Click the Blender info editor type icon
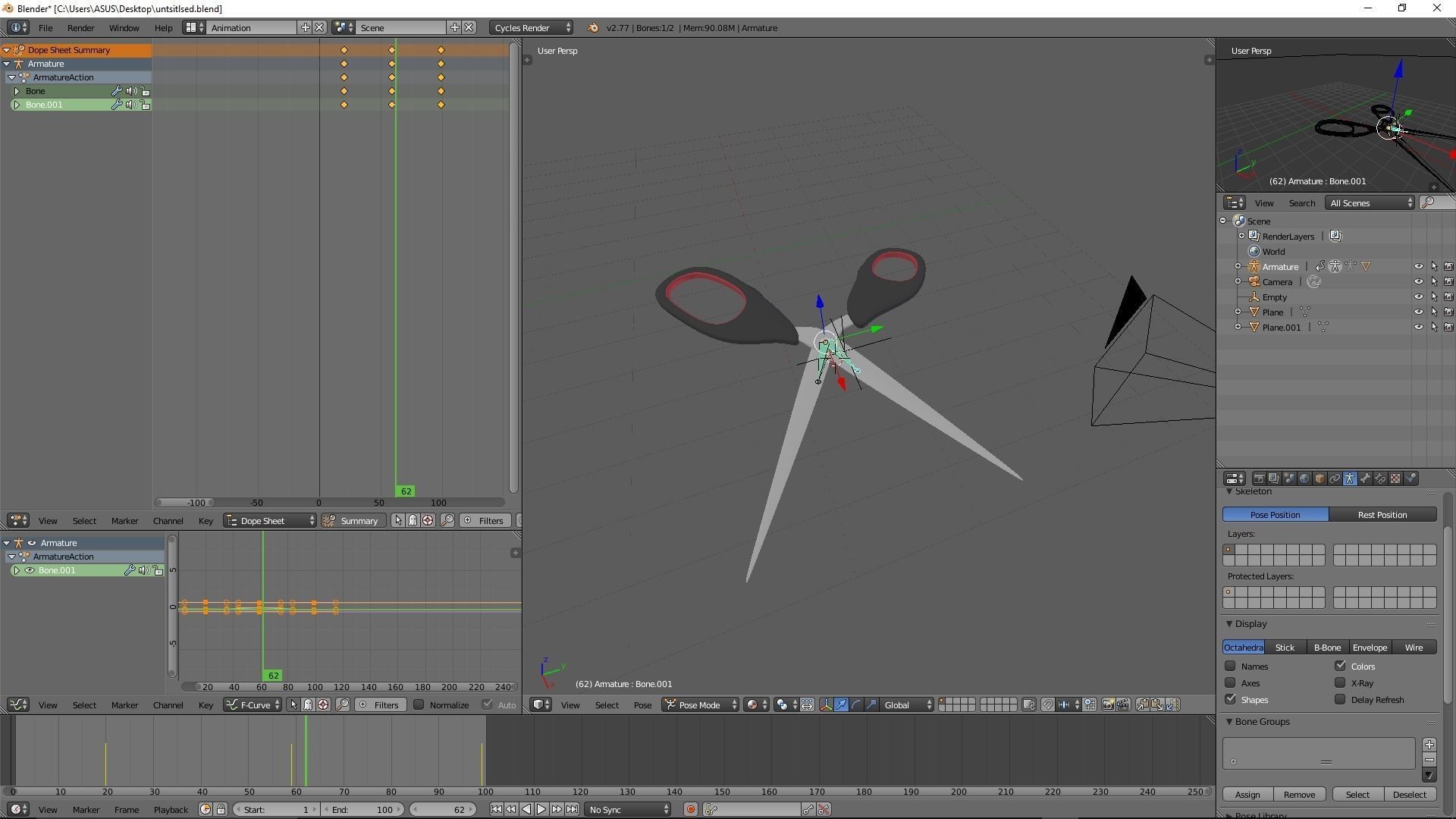Screen dimensions: 1456x819 click(x=17, y=27)
